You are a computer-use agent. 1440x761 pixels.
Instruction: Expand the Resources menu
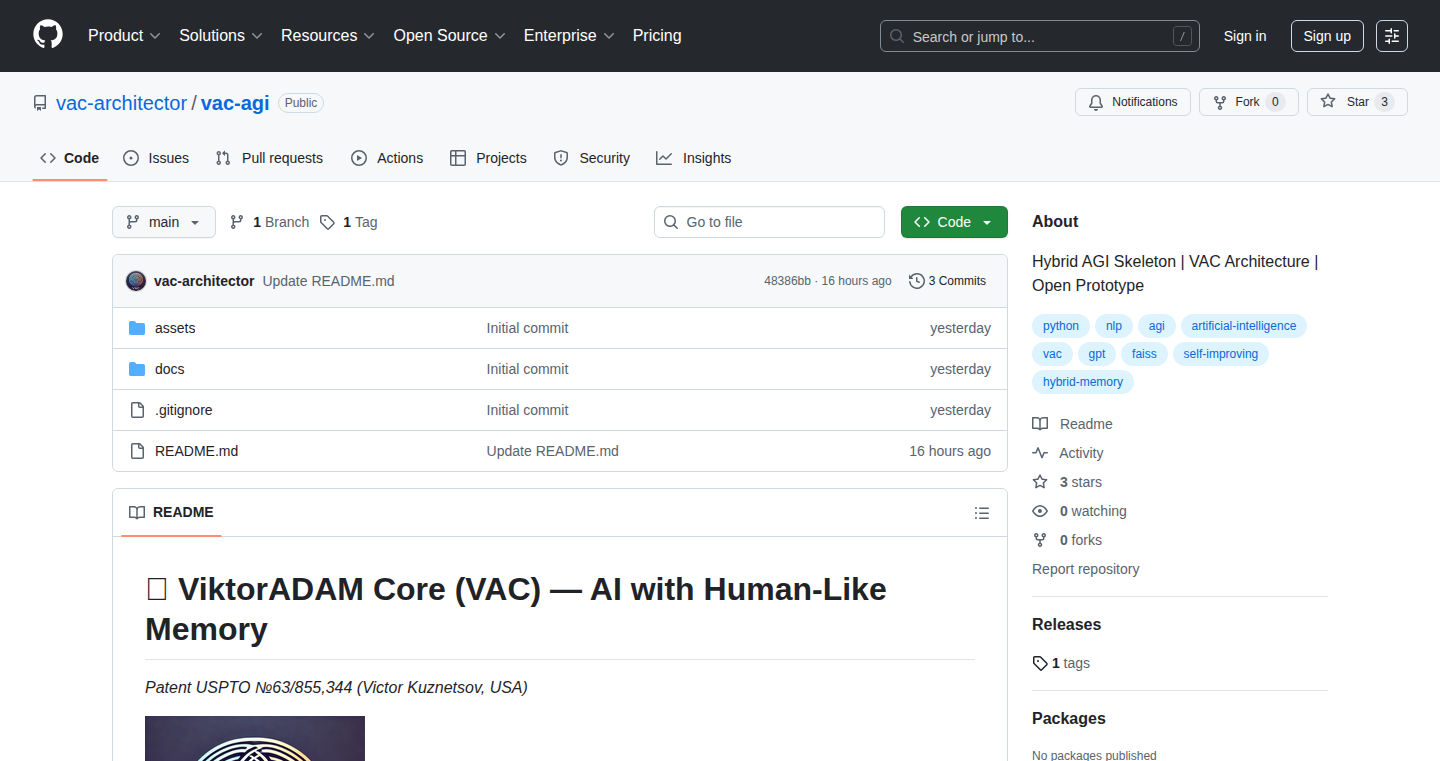point(328,35)
